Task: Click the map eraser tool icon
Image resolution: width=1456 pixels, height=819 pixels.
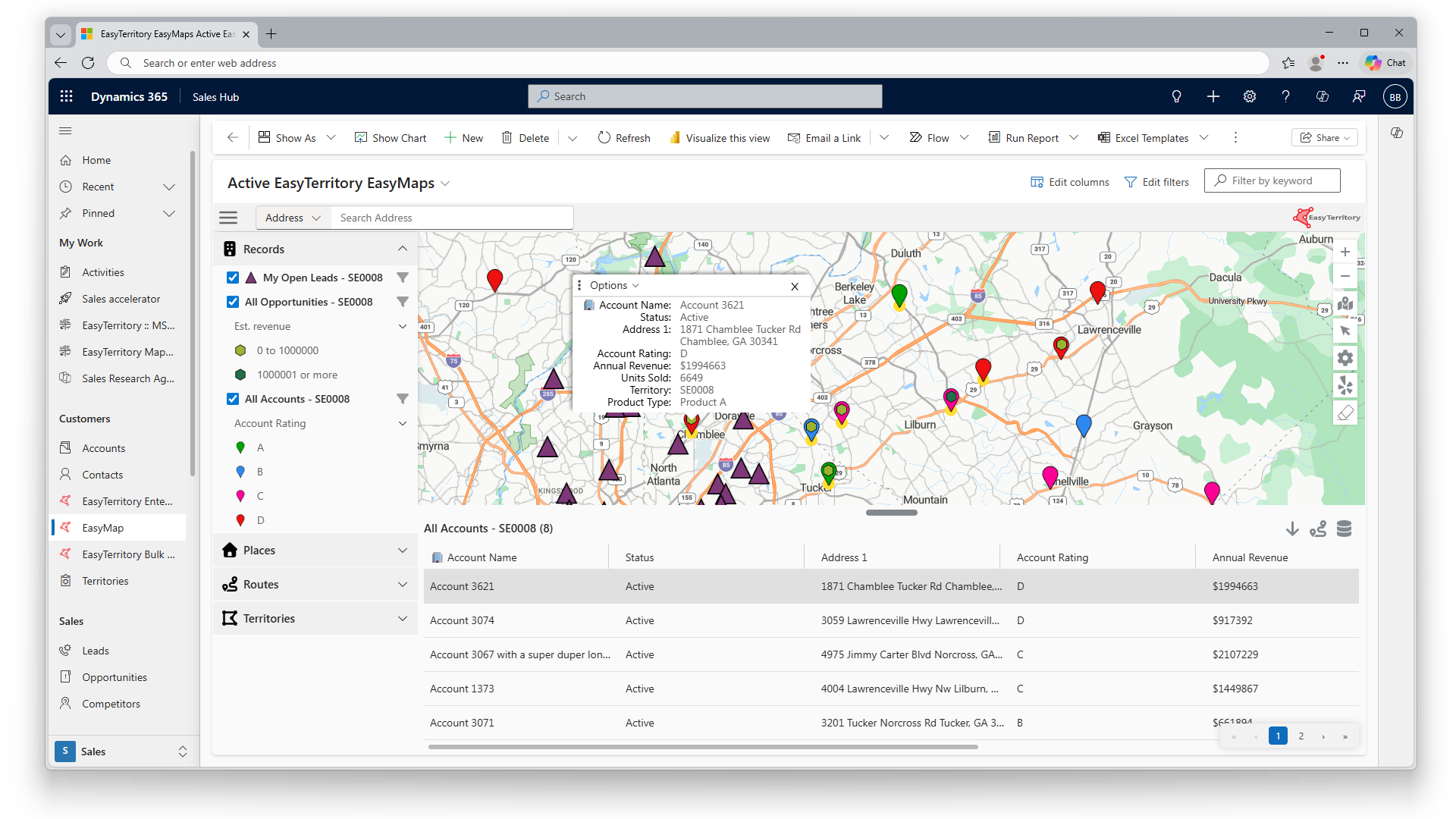Action: pyautogui.click(x=1345, y=413)
